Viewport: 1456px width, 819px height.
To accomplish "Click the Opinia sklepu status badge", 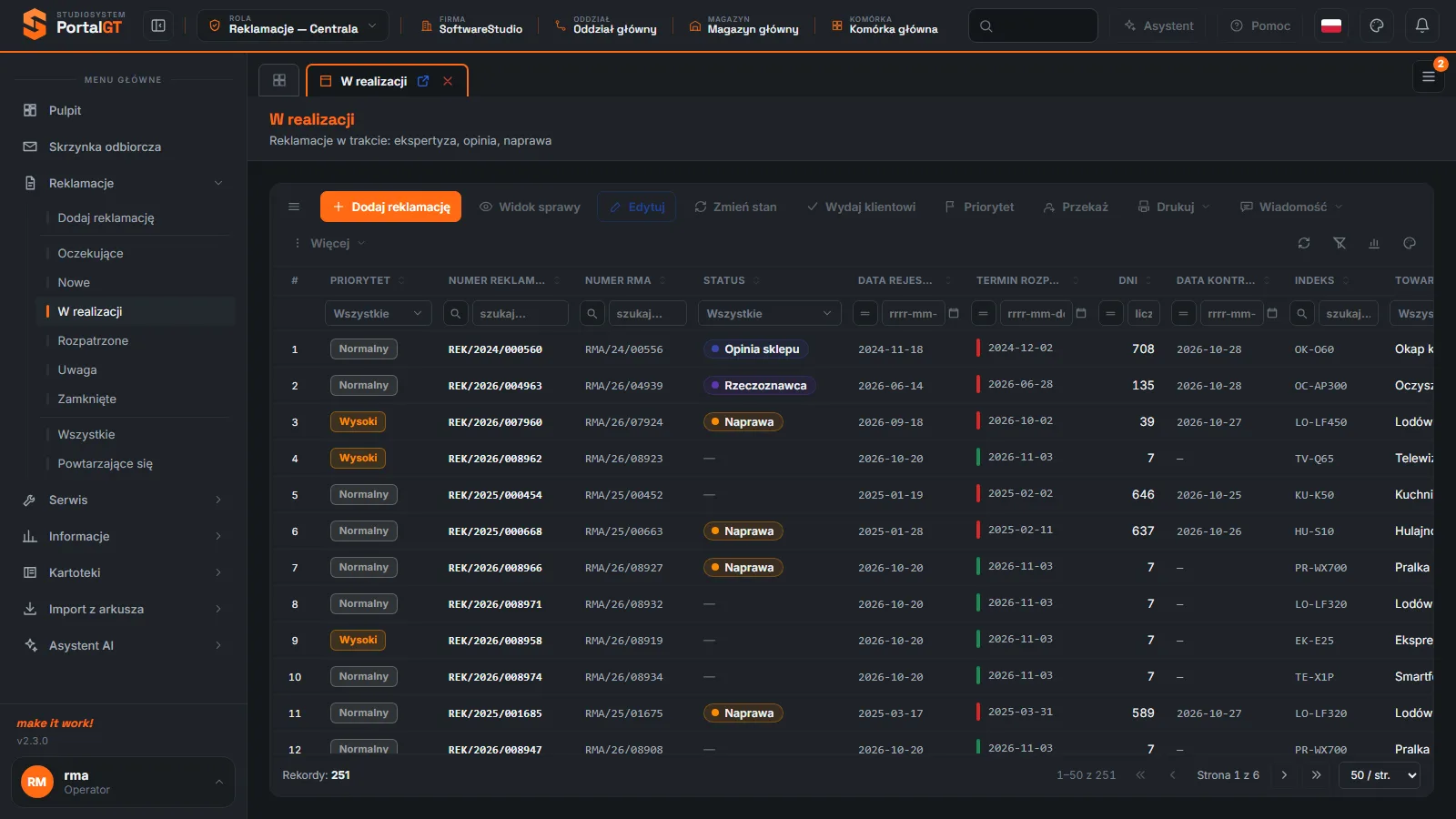I will pyautogui.click(x=755, y=349).
